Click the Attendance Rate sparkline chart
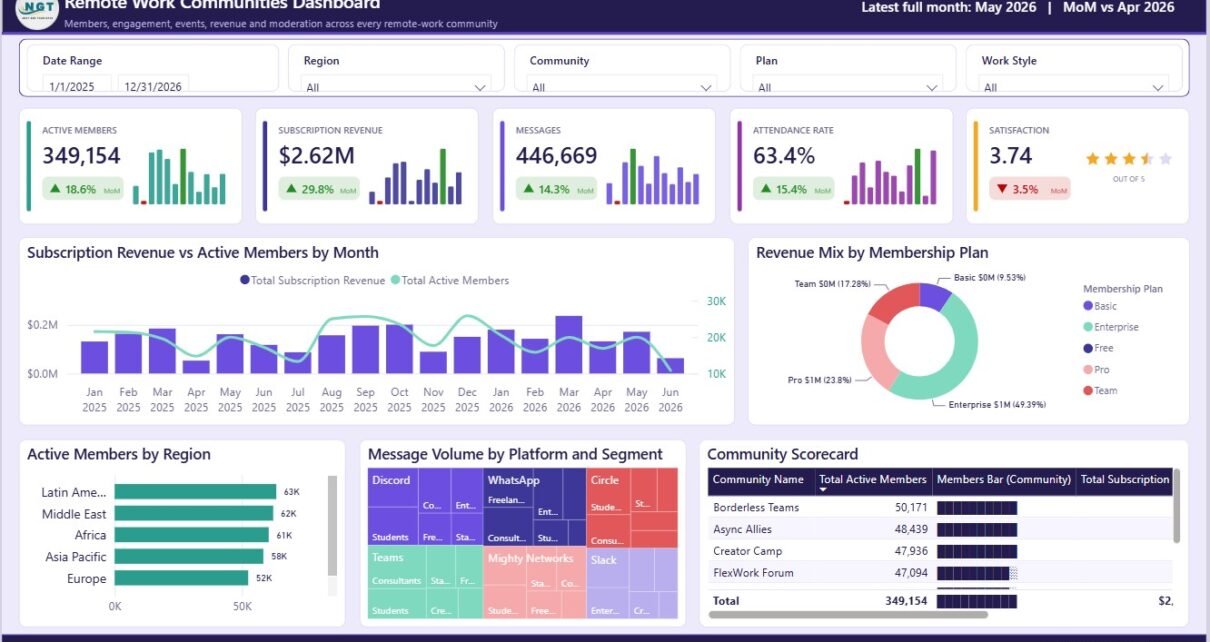This screenshot has width=1210, height=642. [891, 177]
